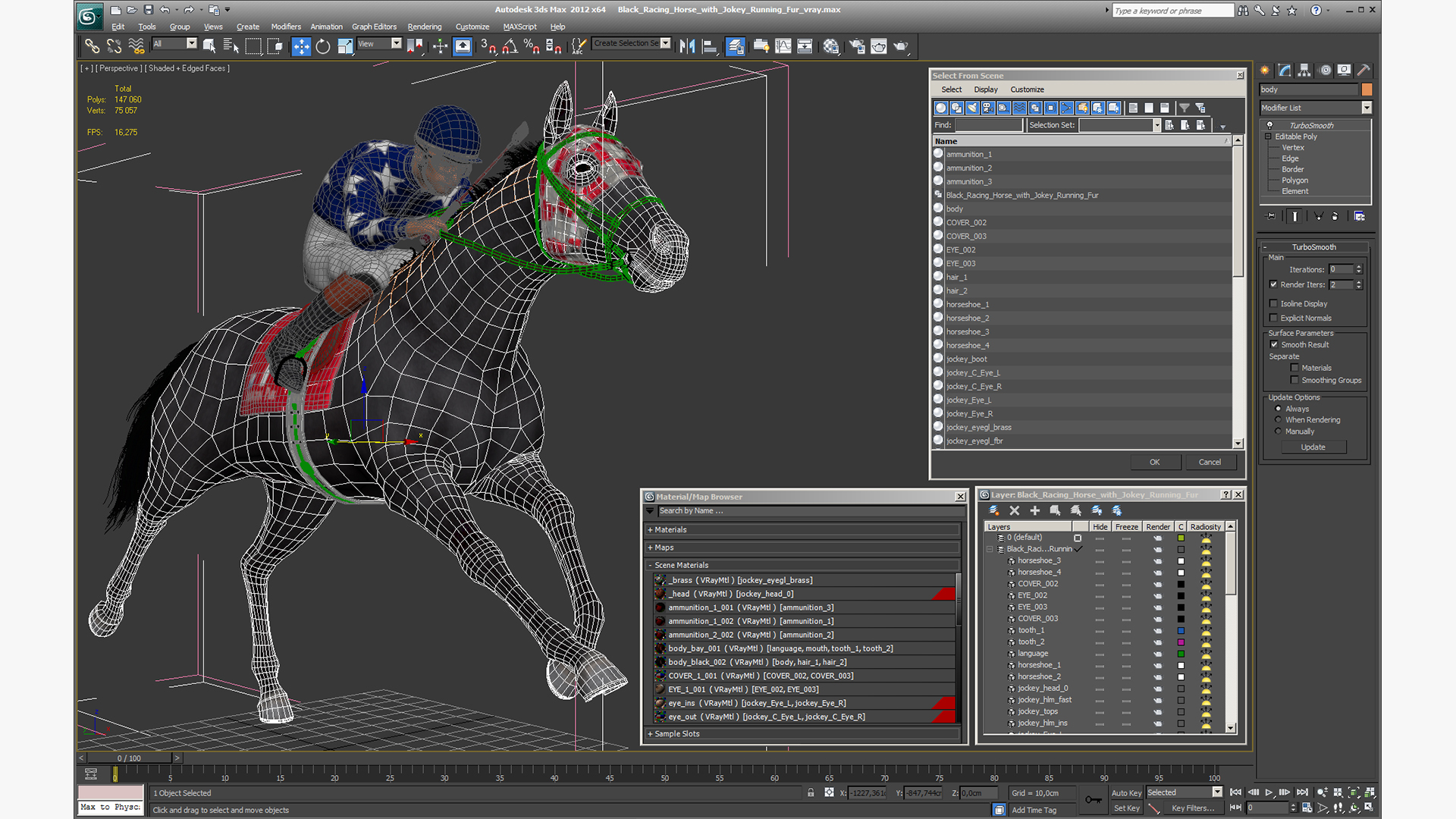Open the Motion command panel tab
The height and width of the screenshot is (819, 1456).
1325,70
